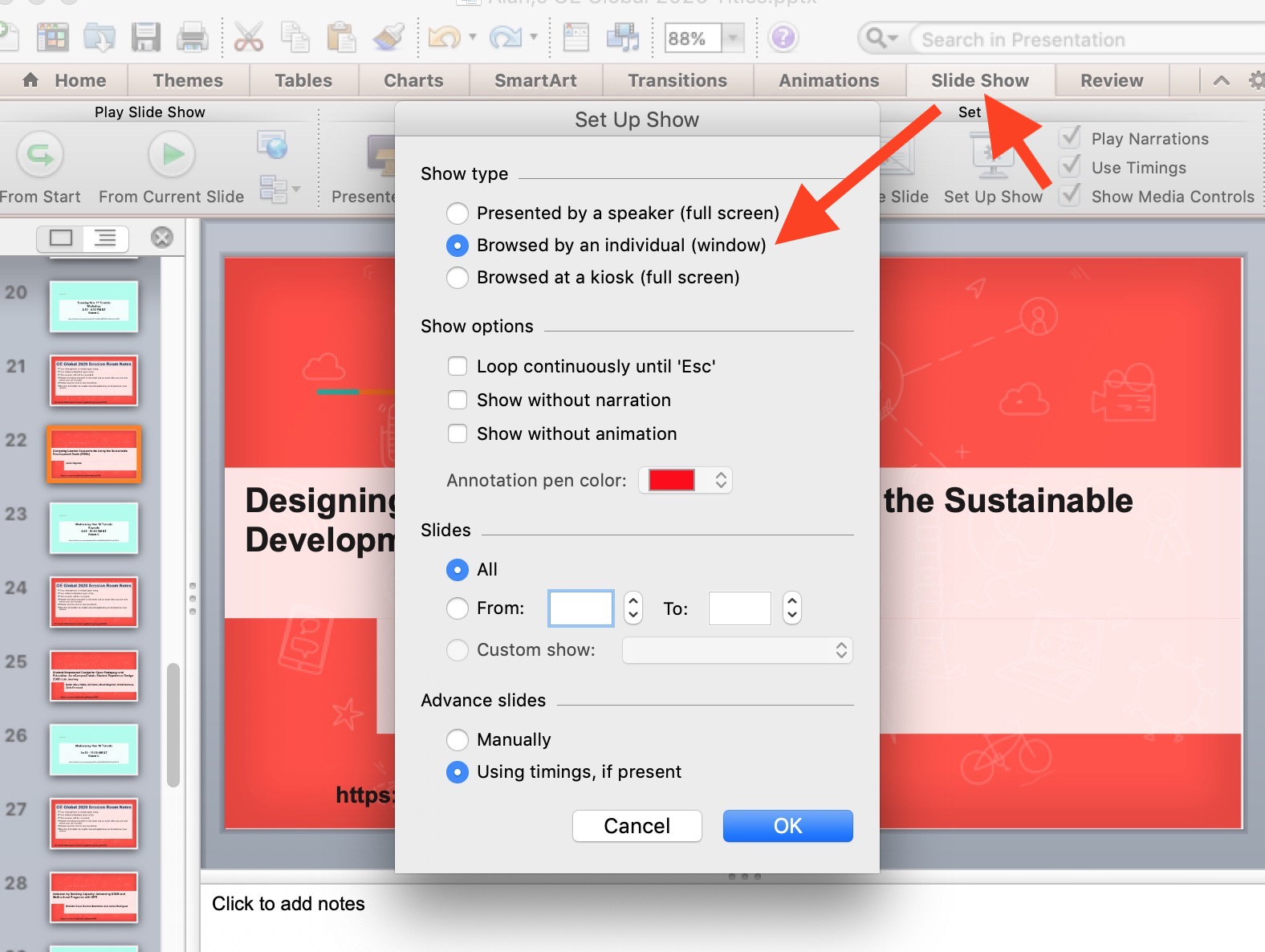Image resolution: width=1265 pixels, height=952 pixels.
Task: Click the Save floppy disk icon
Action: tap(146, 38)
